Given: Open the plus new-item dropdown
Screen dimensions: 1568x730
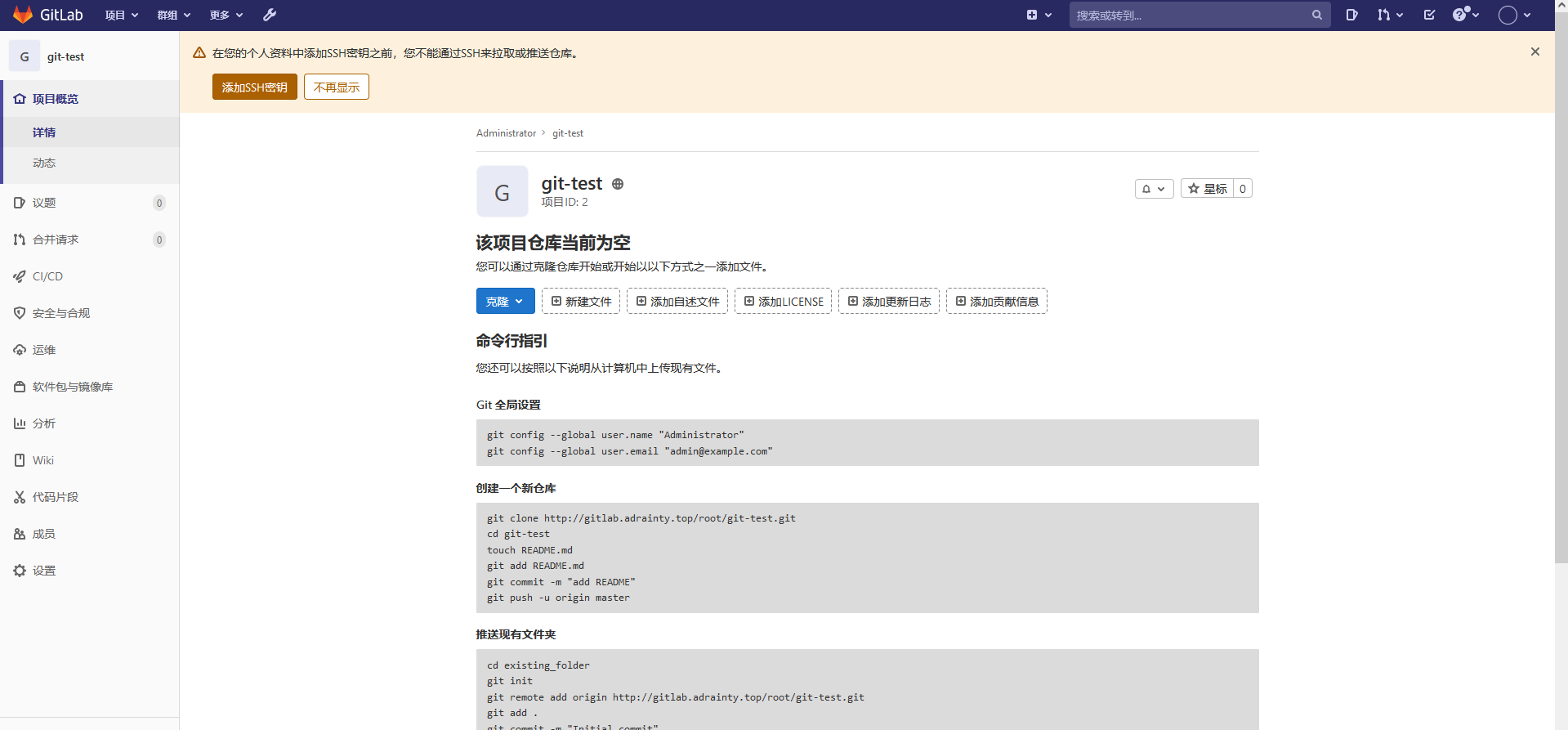Looking at the screenshot, I should click(x=1039, y=15).
